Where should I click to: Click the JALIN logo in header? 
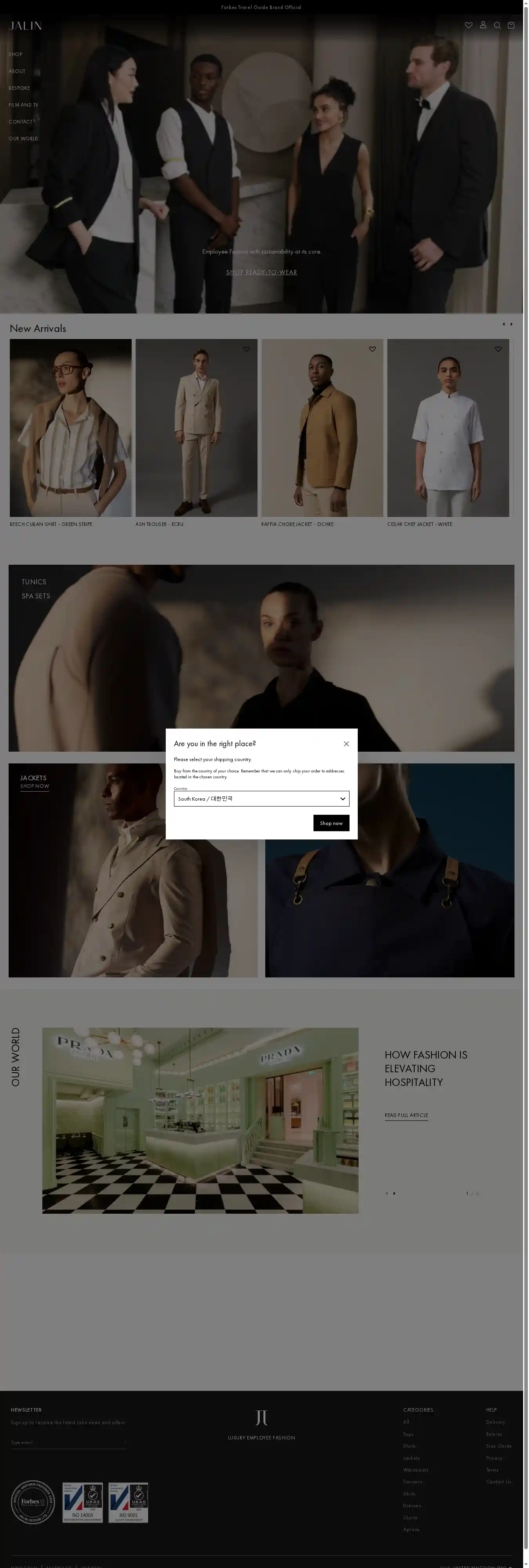click(x=25, y=25)
